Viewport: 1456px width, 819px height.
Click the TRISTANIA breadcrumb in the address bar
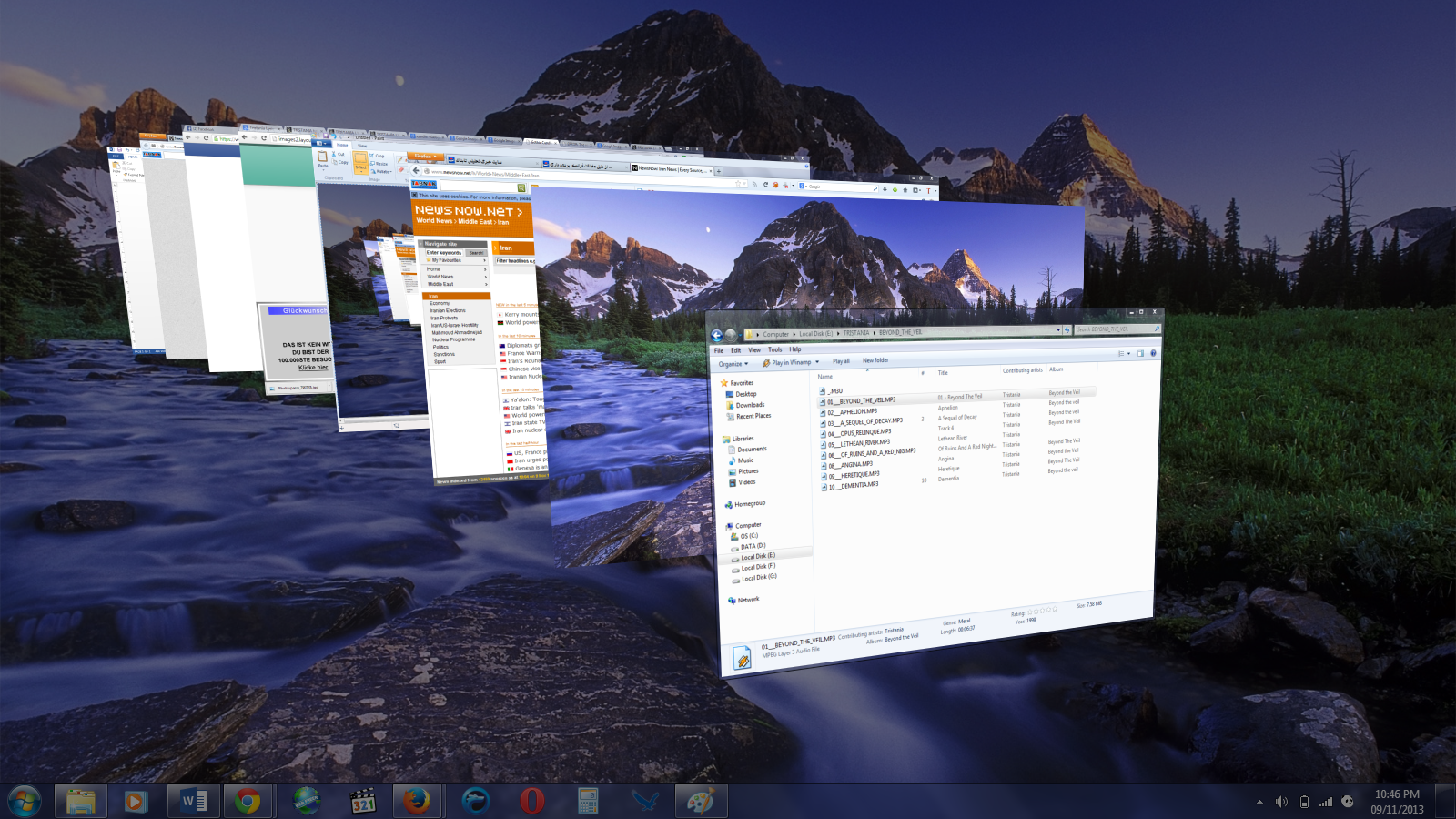[855, 333]
